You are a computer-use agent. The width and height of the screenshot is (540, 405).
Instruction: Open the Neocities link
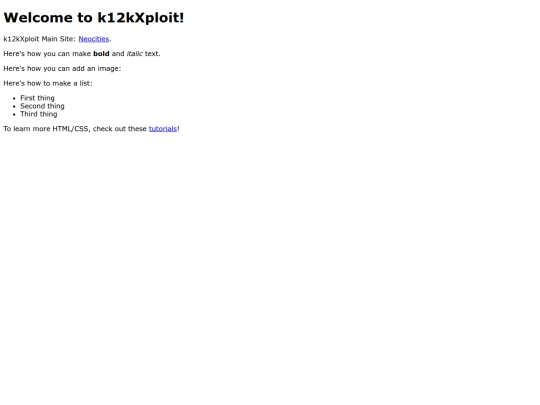tap(94, 39)
